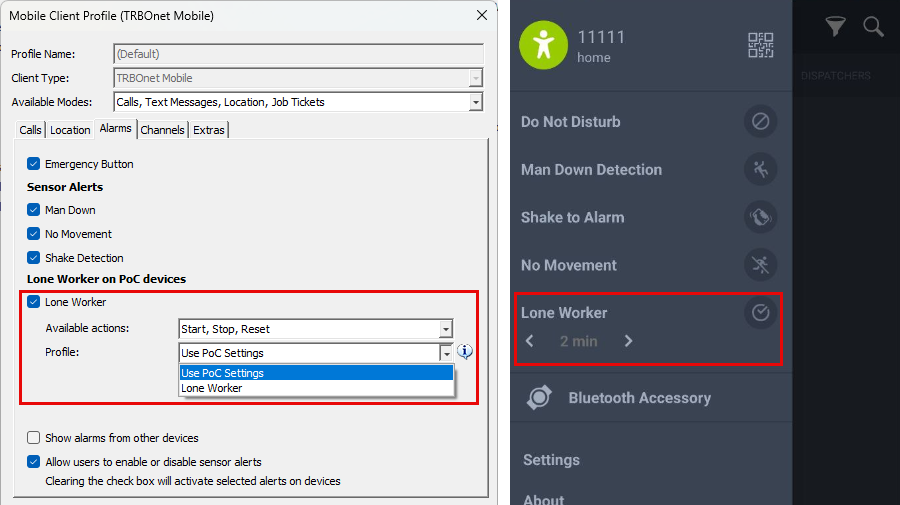Tap the Do Not Disturb label
Image resolution: width=900 pixels, height=505 pixels.
pyautogui.click(x=571, y=122)
